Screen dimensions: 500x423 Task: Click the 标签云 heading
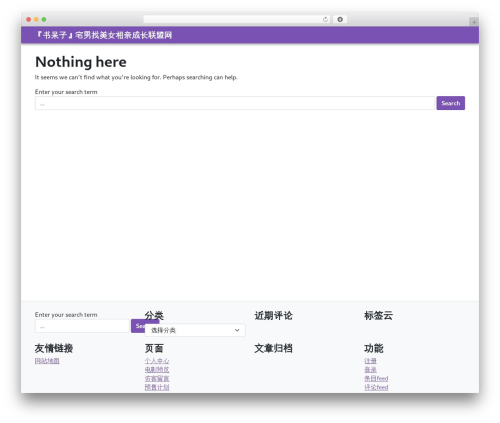coord(378,315)
